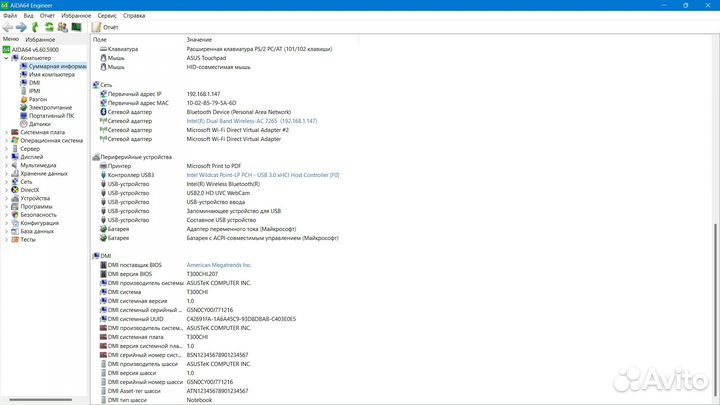Expand the Хранение данных node
The image size is (720, 405).
(x=6, y=174)
